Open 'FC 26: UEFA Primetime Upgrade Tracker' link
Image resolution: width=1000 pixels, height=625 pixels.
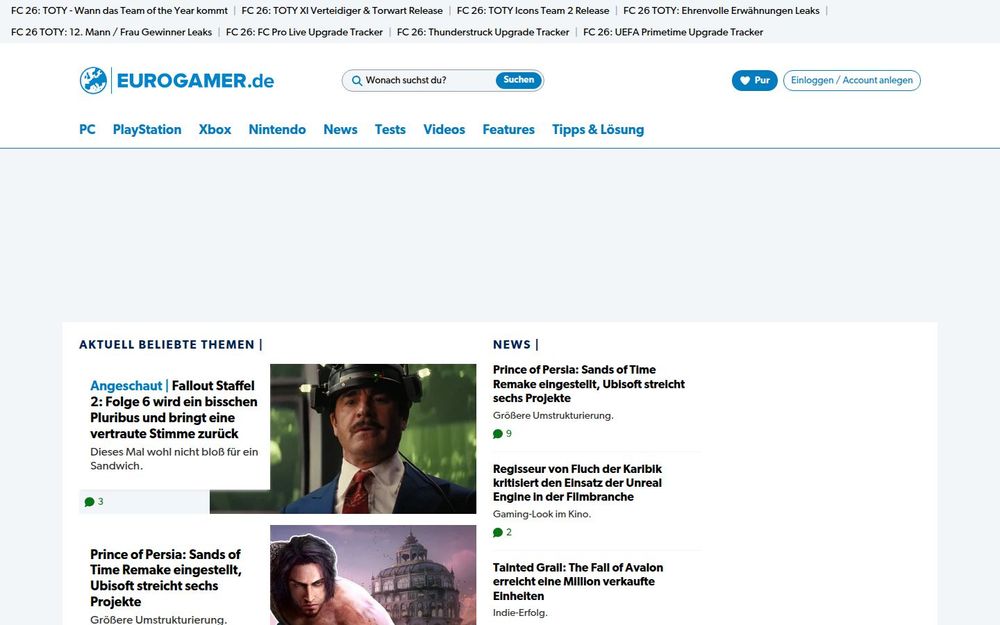[673, 32]
